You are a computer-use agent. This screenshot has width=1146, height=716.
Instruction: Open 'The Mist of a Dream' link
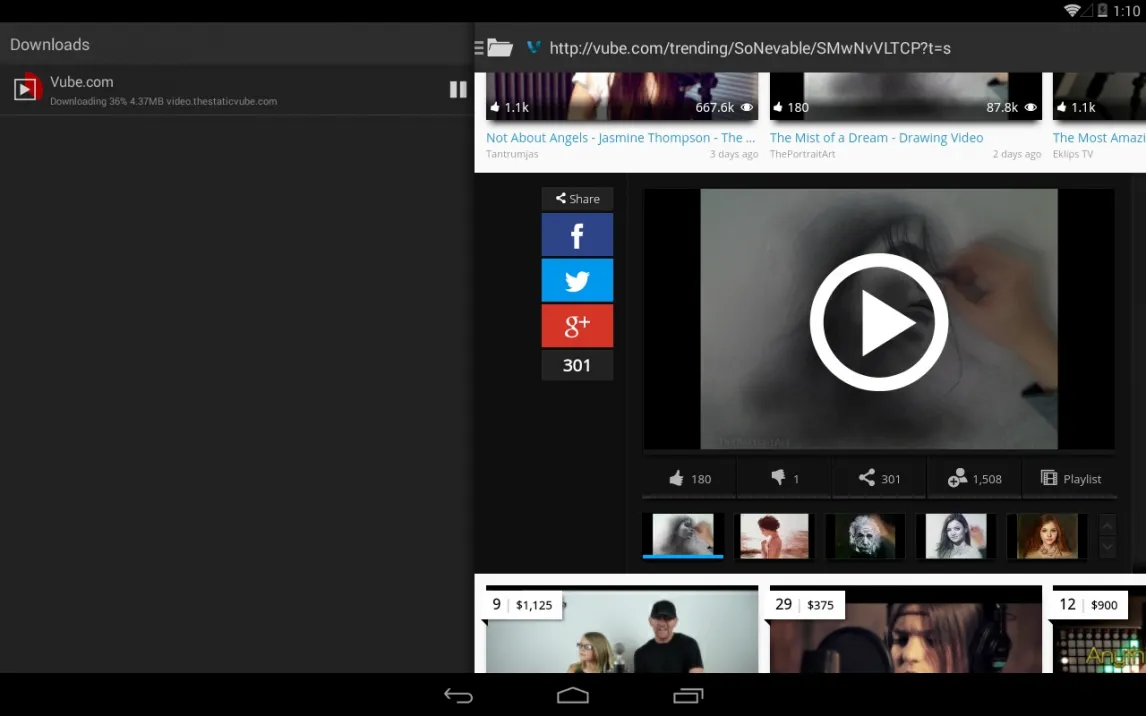[876, 138]
